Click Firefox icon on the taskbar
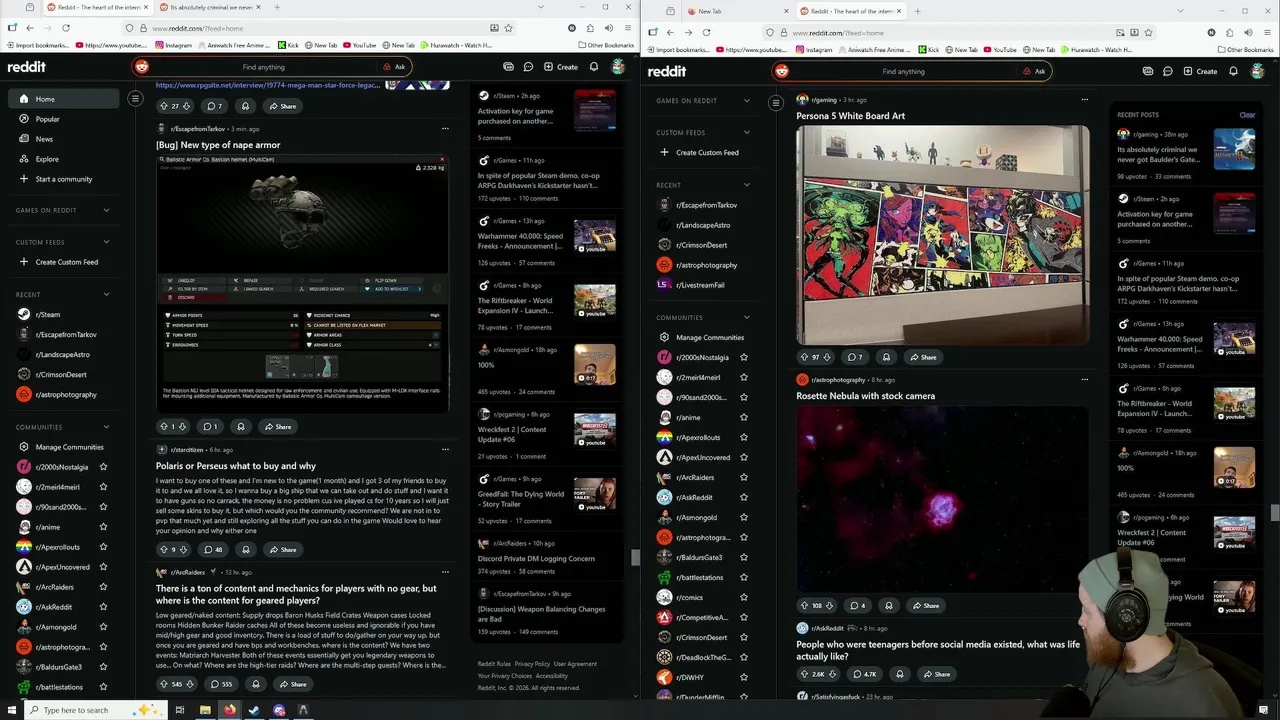The width and height of the screenshot is (1280, 720). click(230, 710)
